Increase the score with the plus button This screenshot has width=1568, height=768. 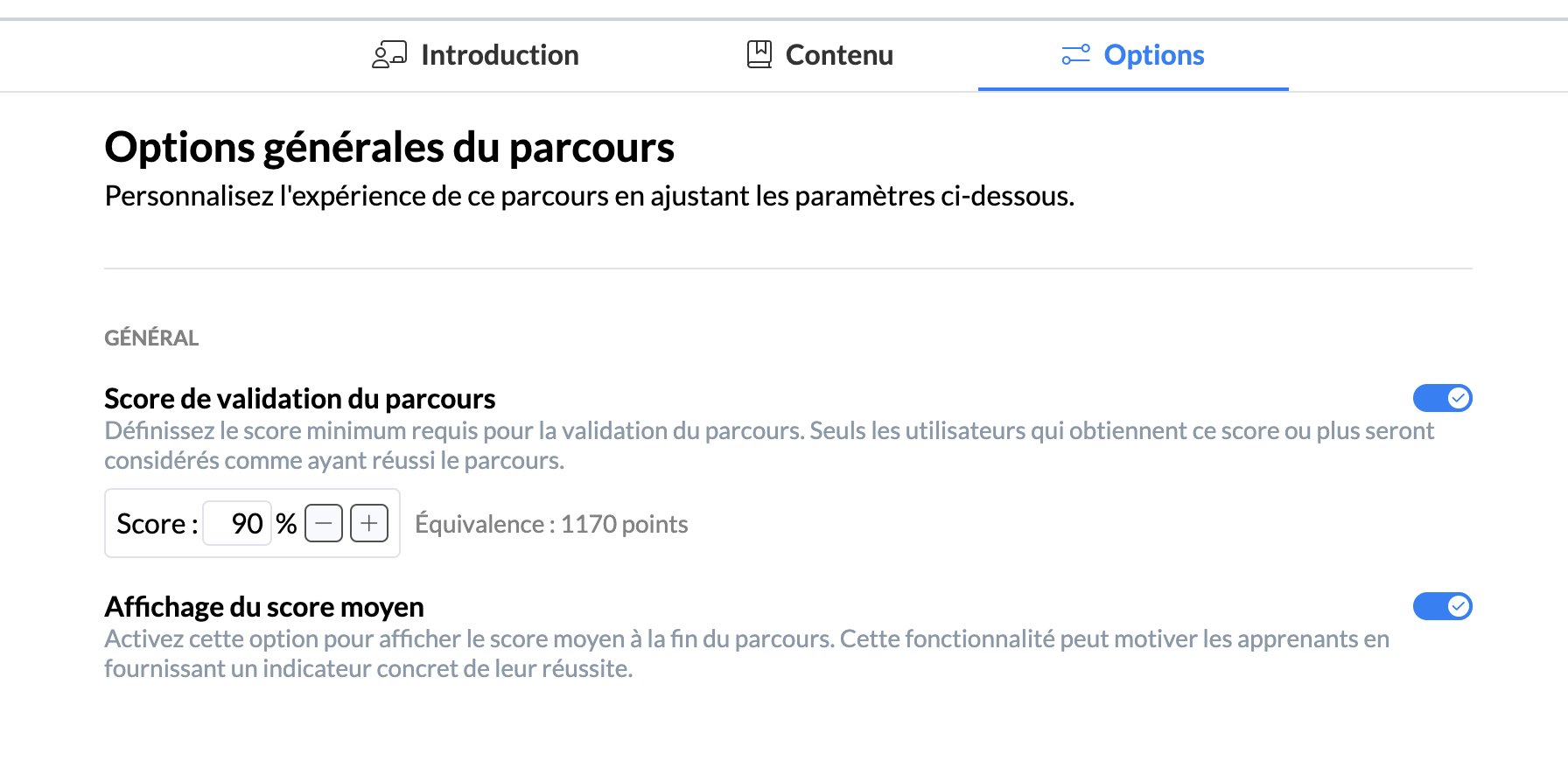369,523
